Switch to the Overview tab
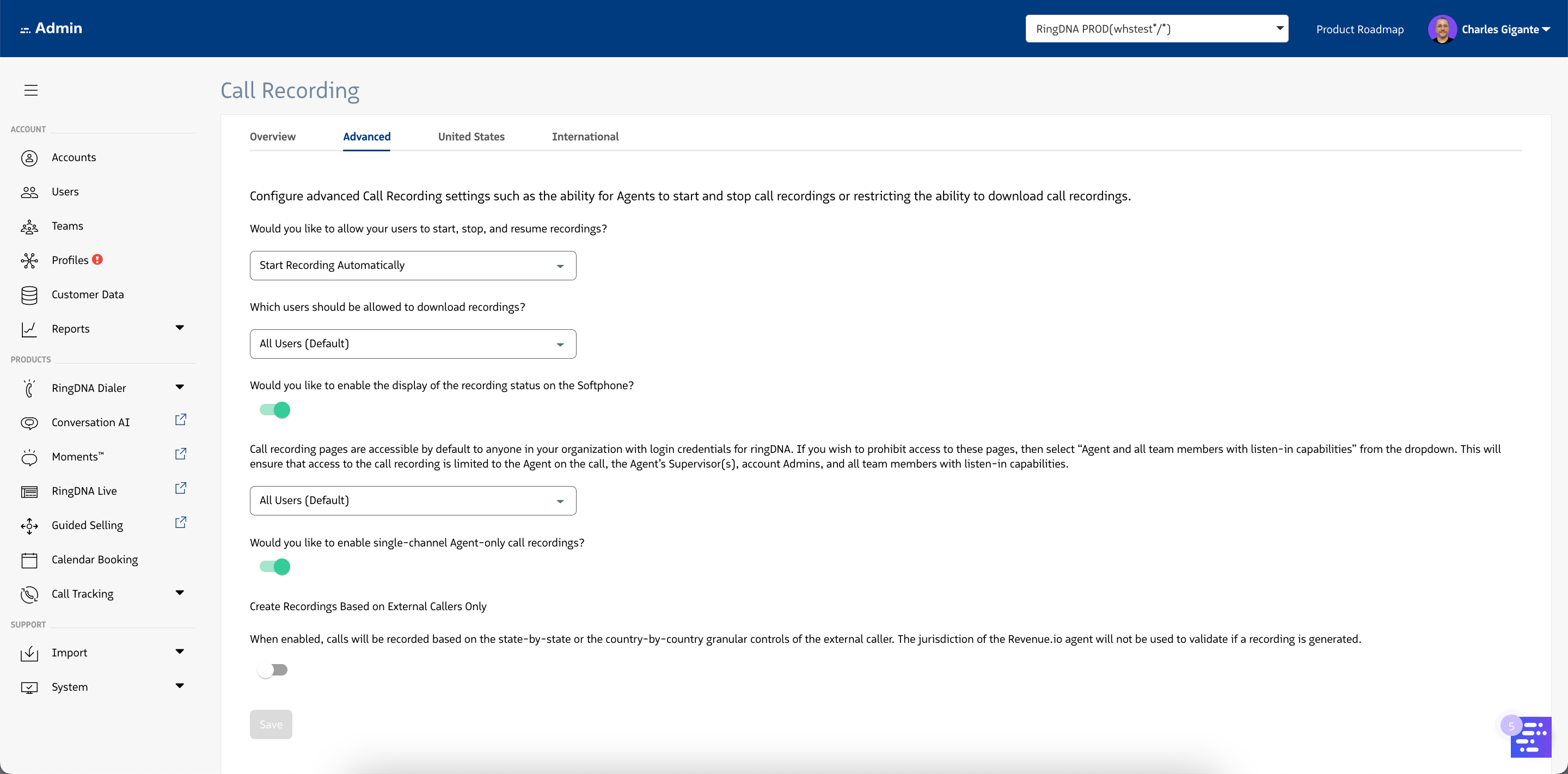The height and width of the screenshot is (774, 1568). (273, 137)
